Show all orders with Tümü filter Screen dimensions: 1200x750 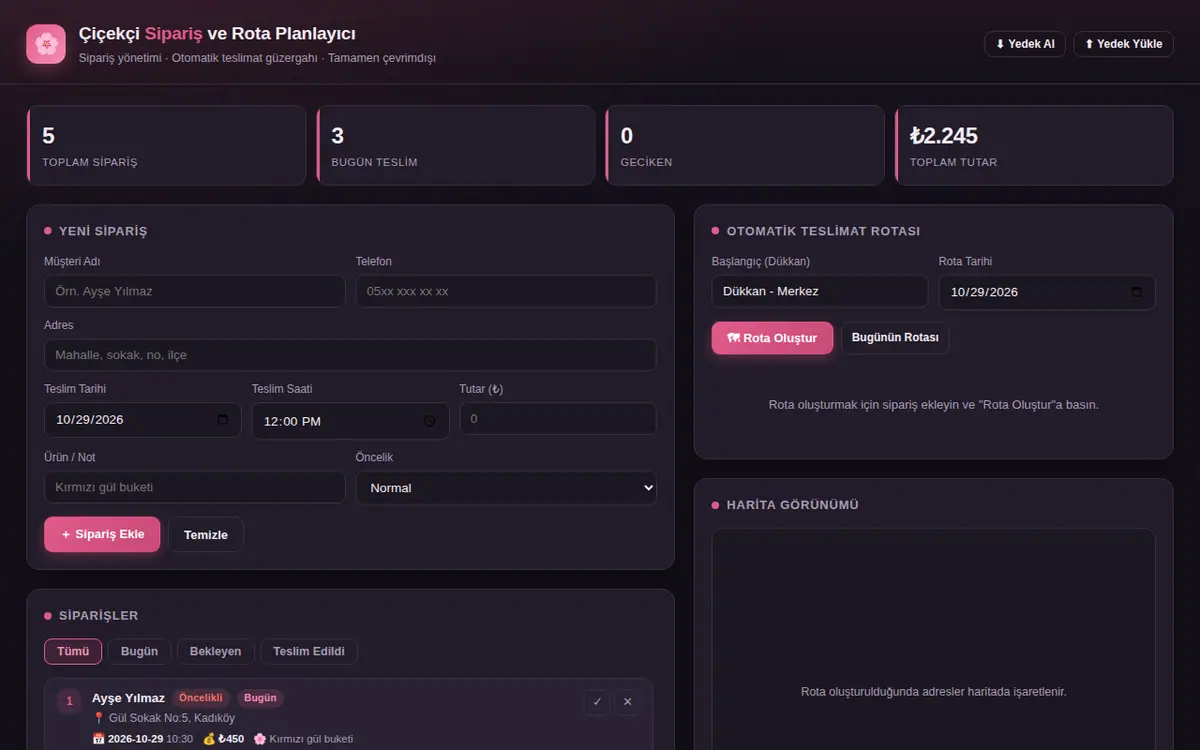pos(73,651)
